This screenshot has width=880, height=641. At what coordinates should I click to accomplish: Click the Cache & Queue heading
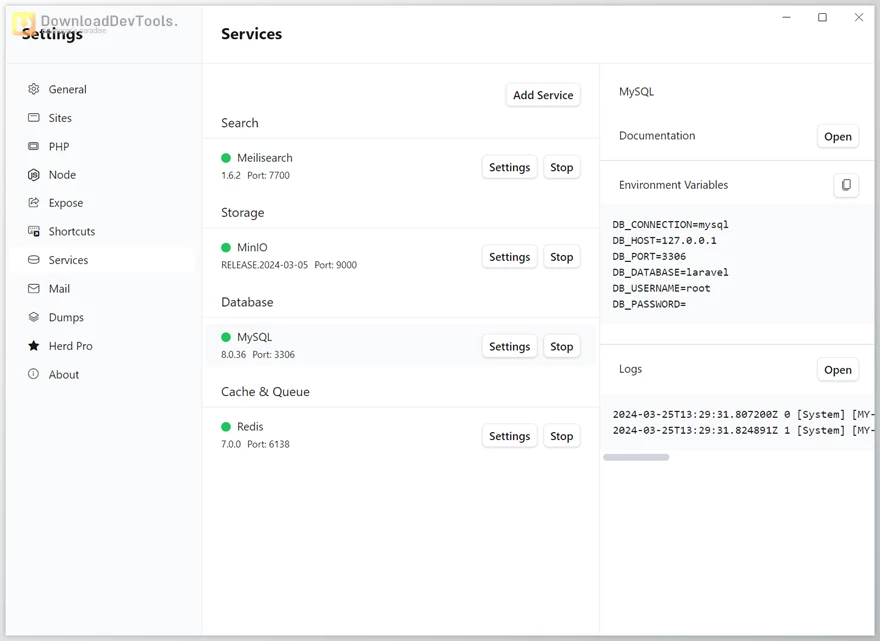[265, 391]
